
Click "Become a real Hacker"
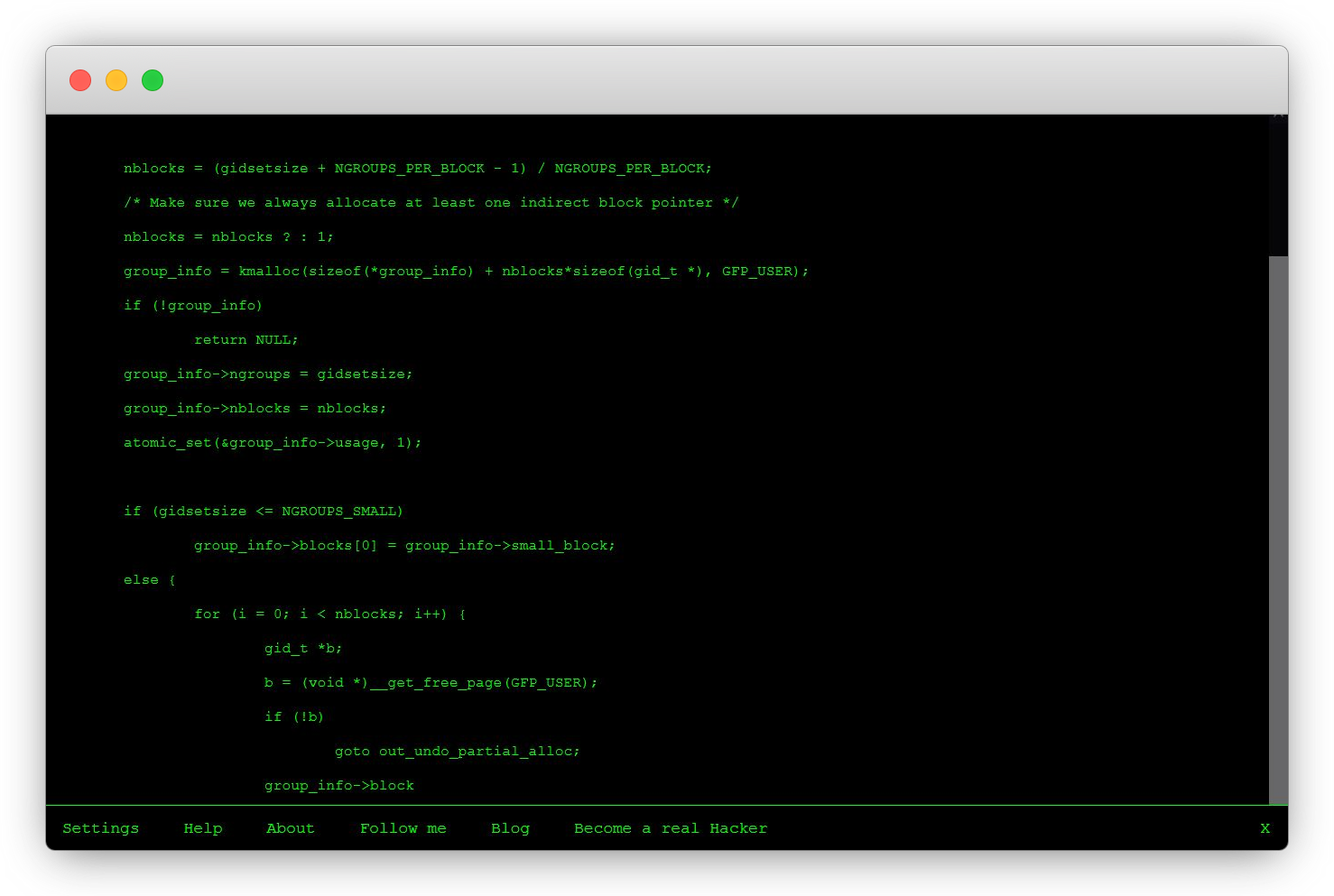point(670,827)
